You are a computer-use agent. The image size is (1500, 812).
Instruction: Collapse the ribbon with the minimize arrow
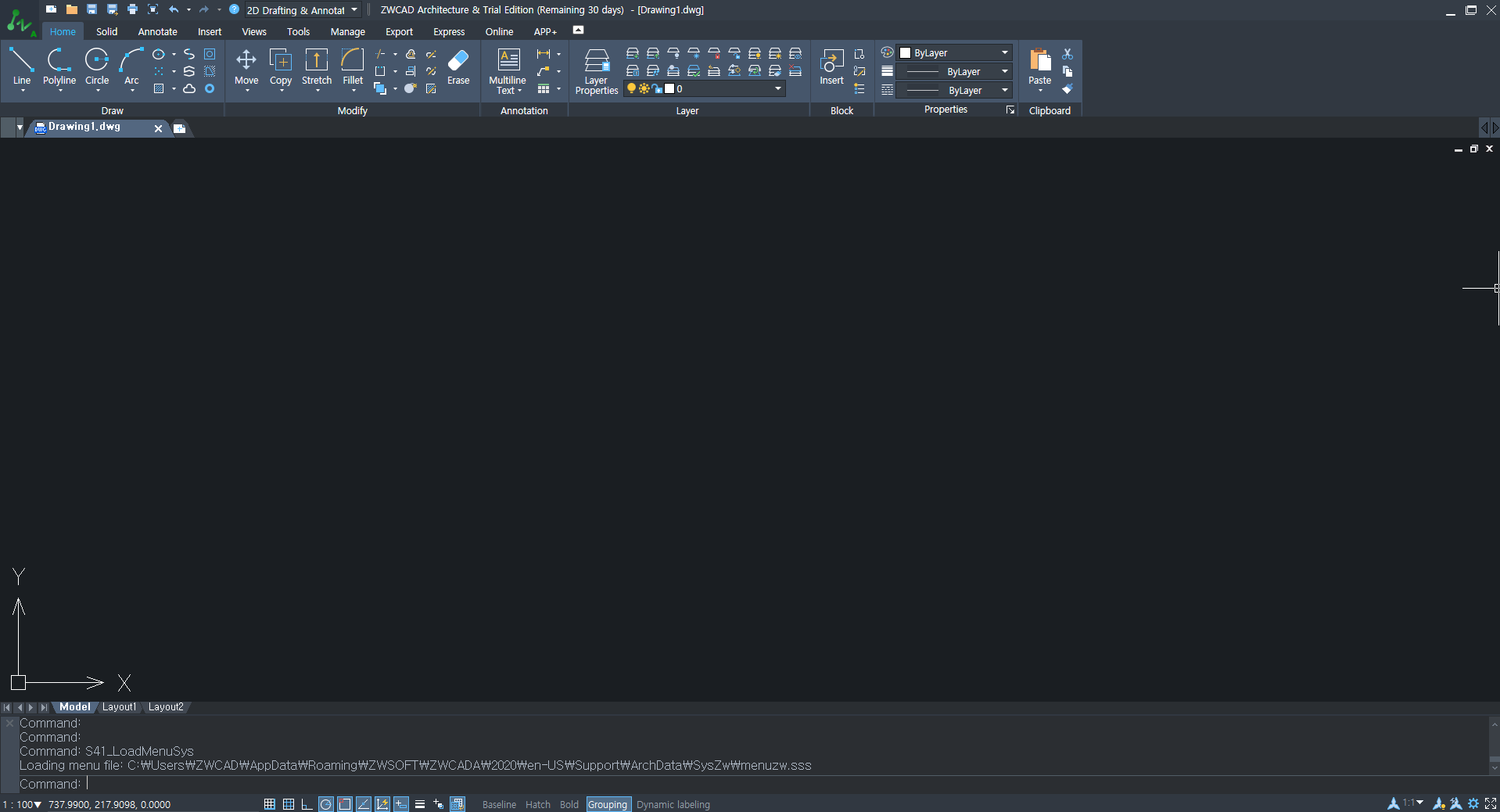tap(578, 30)
